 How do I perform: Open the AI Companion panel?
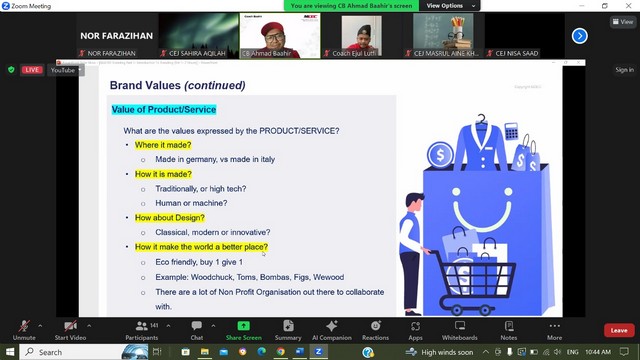331,330
